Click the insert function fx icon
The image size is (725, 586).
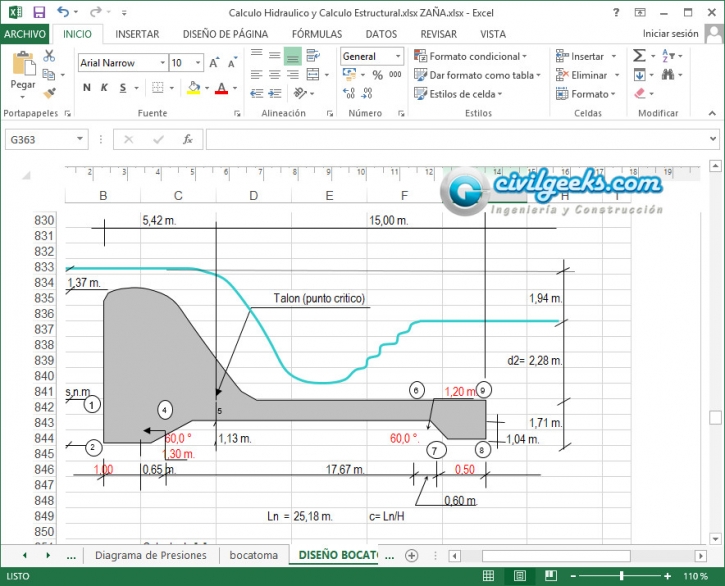pyautogui.click(x=186, y=140)
